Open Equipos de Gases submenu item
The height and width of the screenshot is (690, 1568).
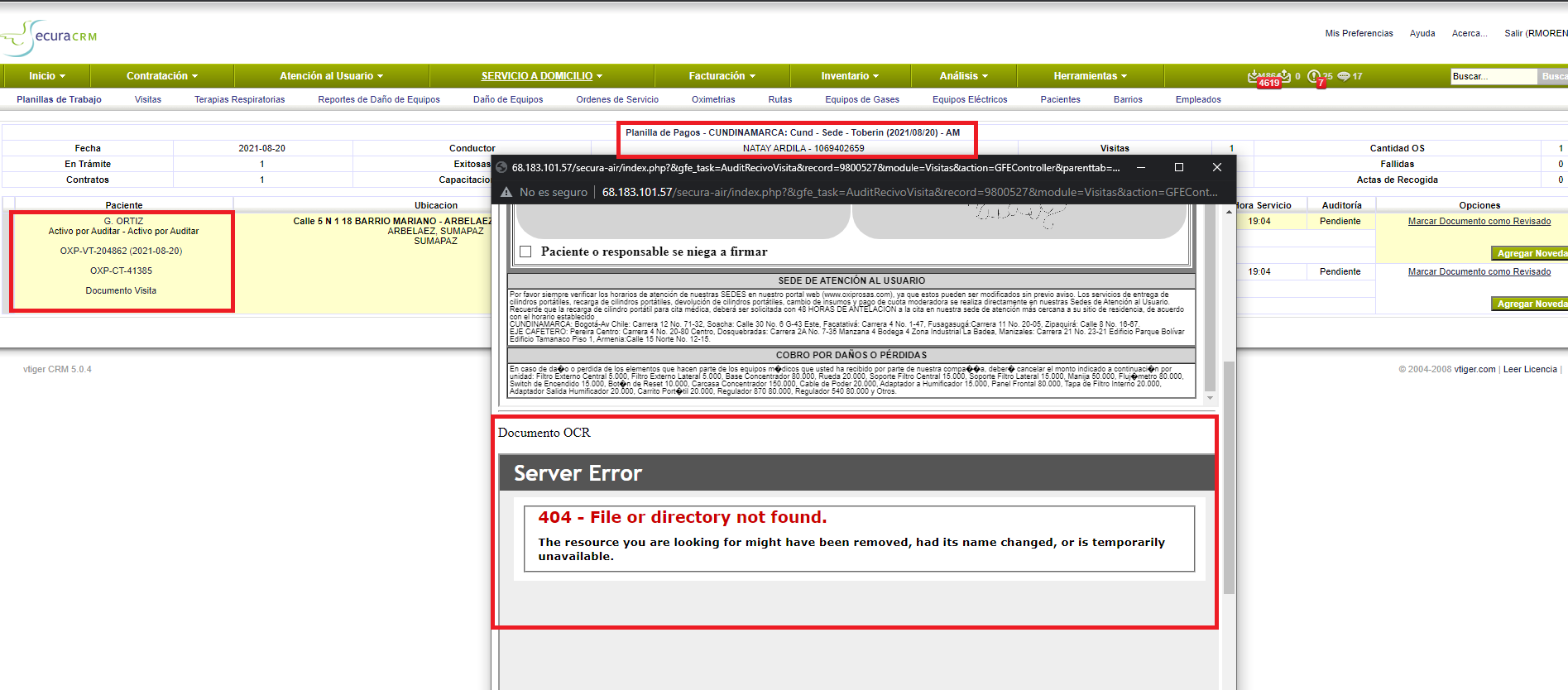(862, 99)
